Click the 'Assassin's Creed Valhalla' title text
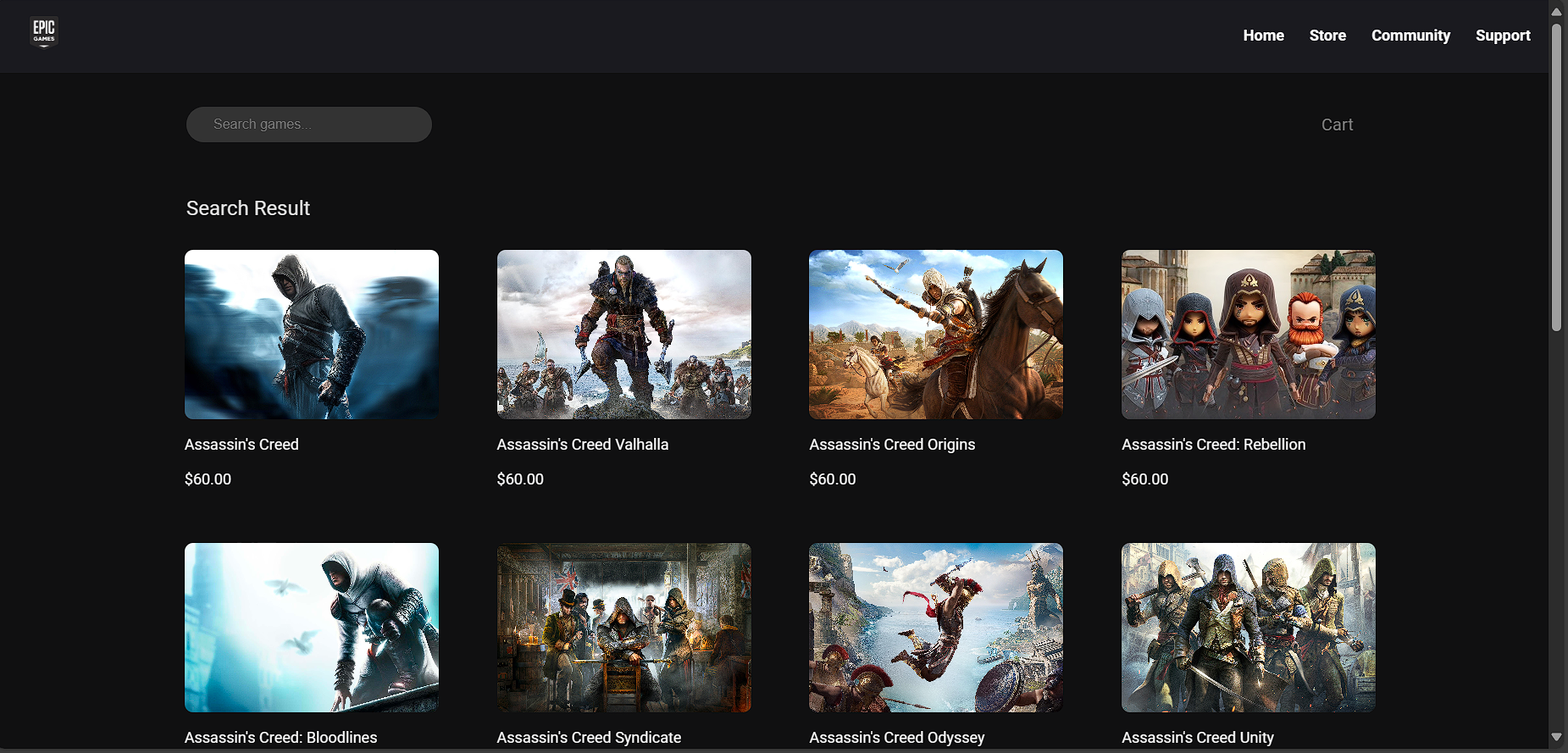 pyautogui.click(x=583, y=445)
